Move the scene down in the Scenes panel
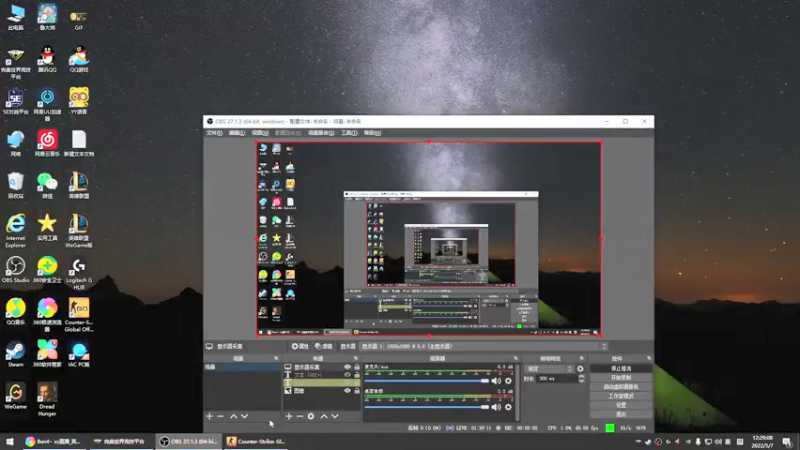The width and height of the screenshot is (800, 450). [x=244, y=416]
